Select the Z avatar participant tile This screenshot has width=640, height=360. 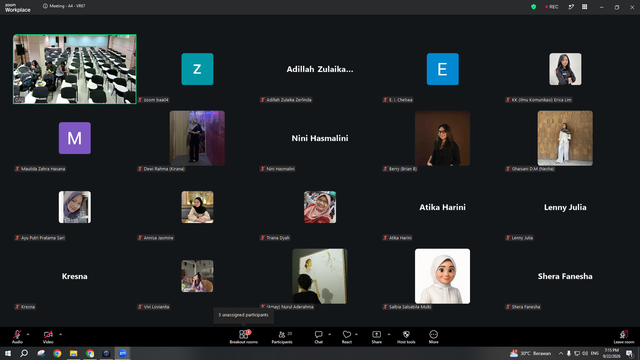197,69
